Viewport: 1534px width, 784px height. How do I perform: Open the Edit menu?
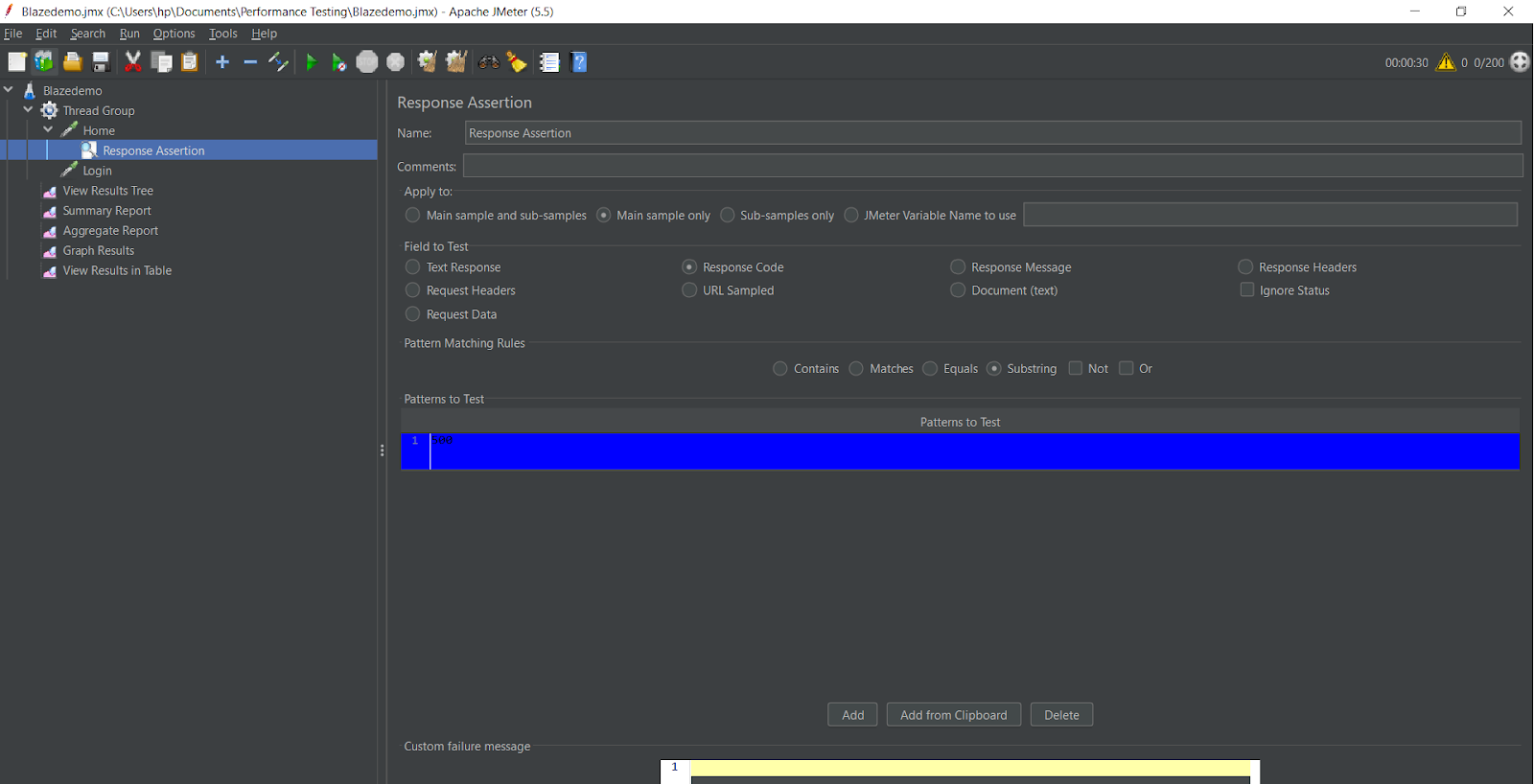tap(46, 34)
